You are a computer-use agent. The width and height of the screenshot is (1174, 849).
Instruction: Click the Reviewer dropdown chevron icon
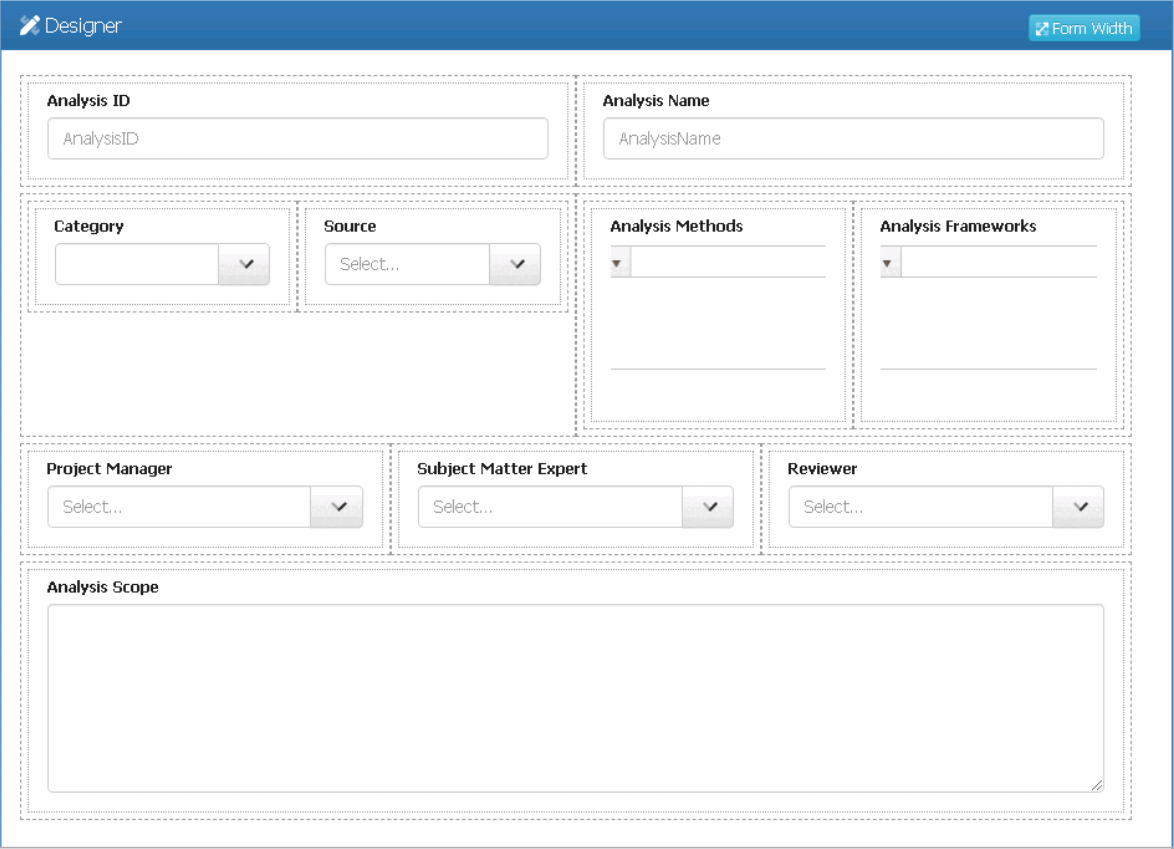(x=1078, y=507)
